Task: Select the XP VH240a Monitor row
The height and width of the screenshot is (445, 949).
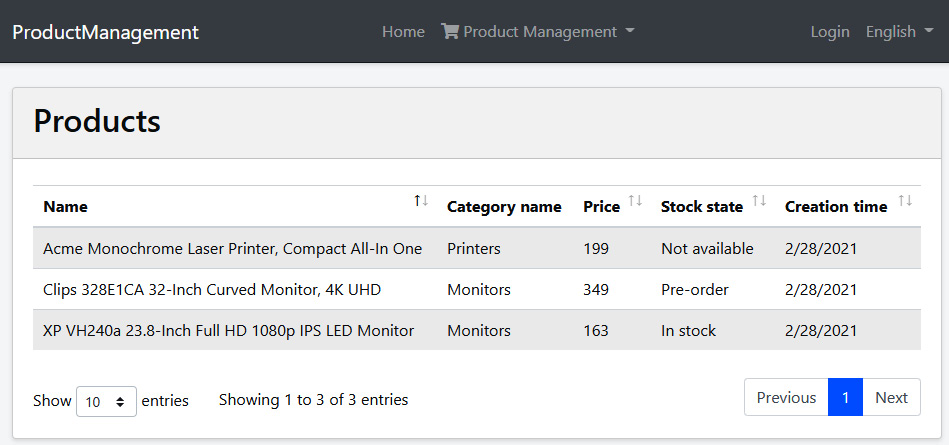Action: (477, 330)
